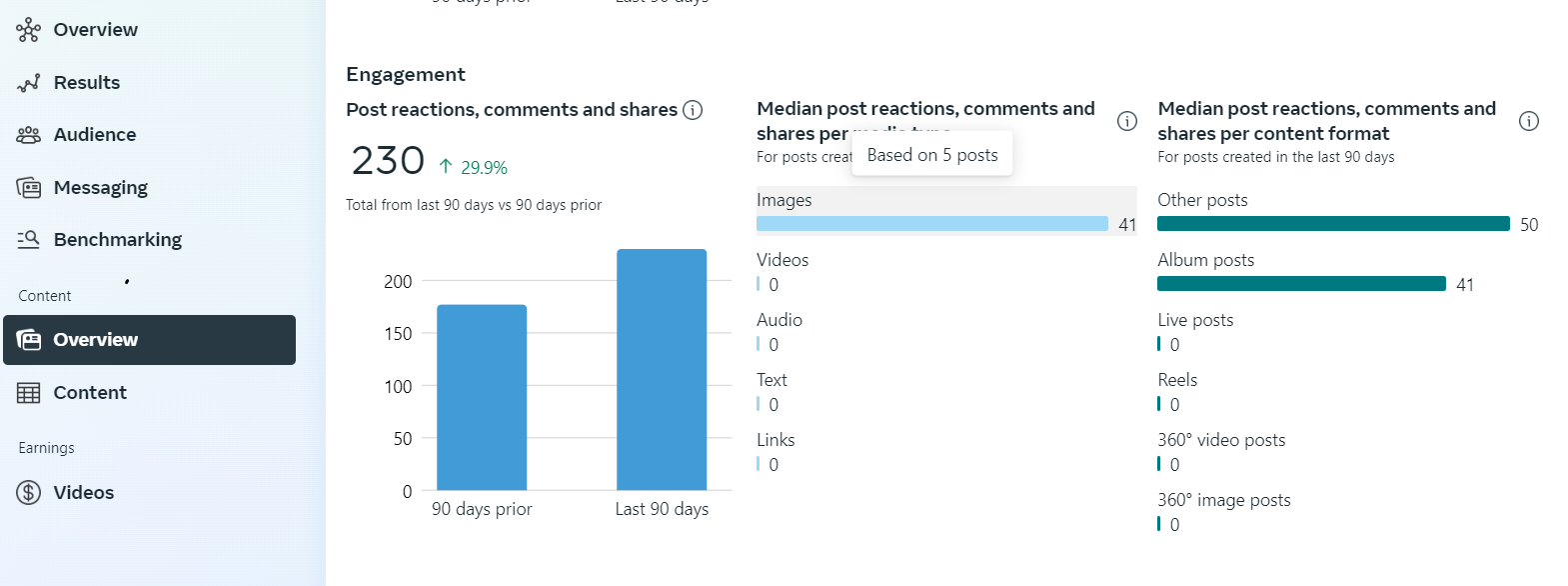1568x586 pixels.
Task: Select the highlighted Content Overview item
Action: [150, 340]
